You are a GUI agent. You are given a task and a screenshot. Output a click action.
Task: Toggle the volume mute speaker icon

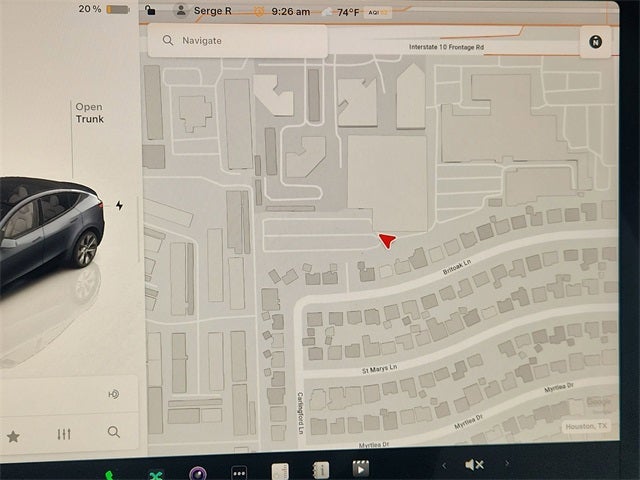click(x=474, y=465)
